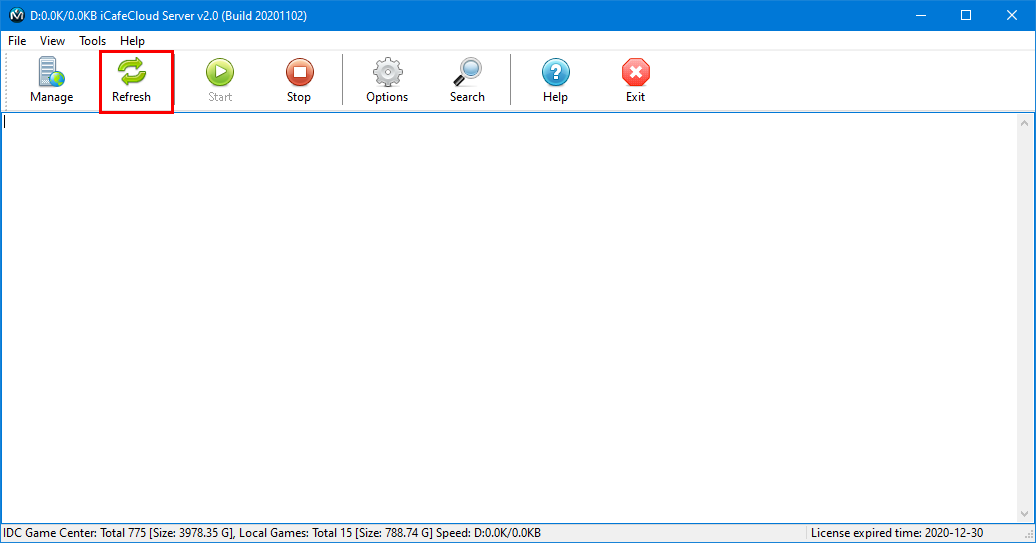Open the Help menu in menu bar
This screenshot has width=1036, height=543.
tap(132, 41)
